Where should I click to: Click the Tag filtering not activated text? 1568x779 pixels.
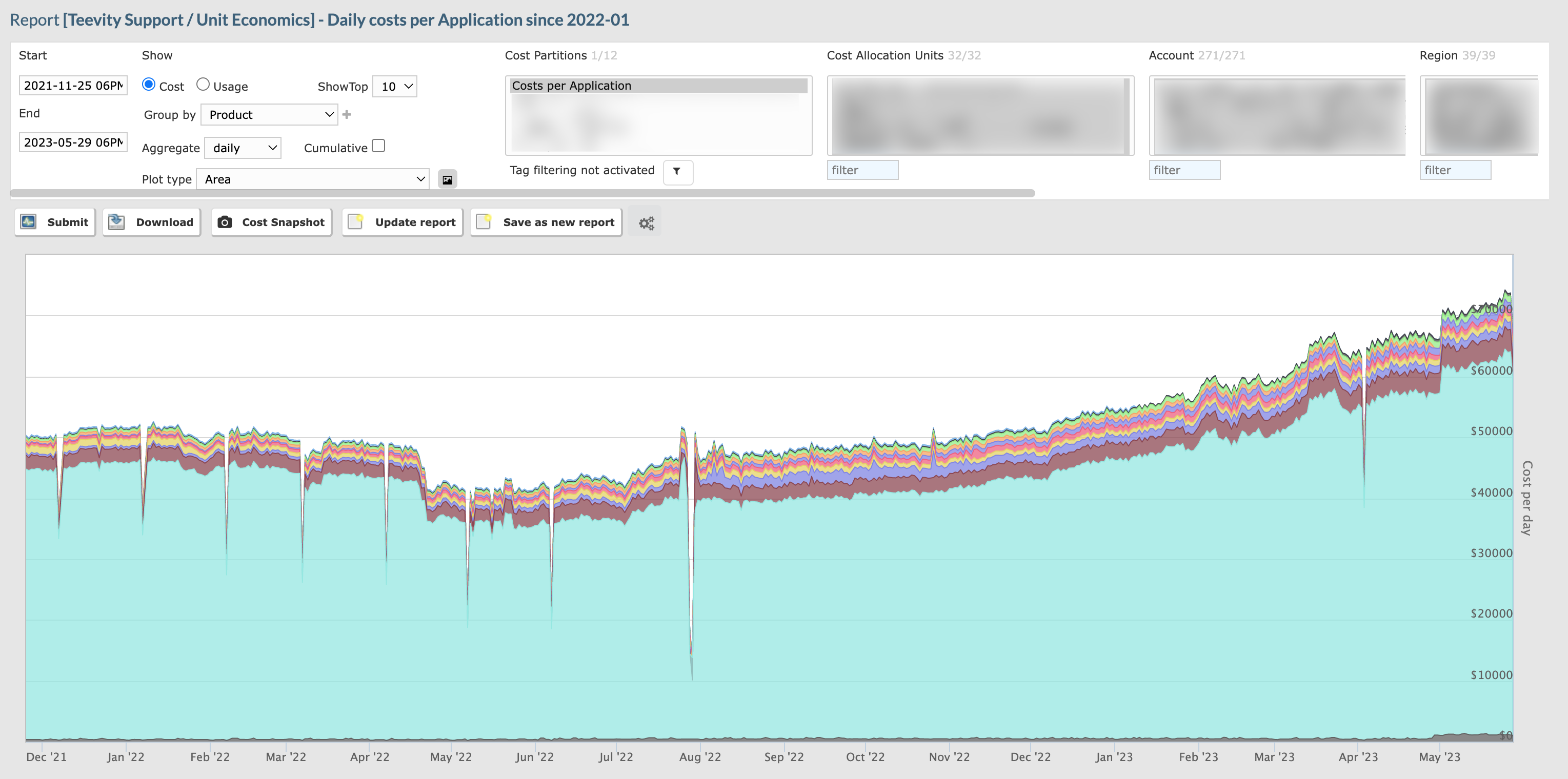click(x=582, y=170)
